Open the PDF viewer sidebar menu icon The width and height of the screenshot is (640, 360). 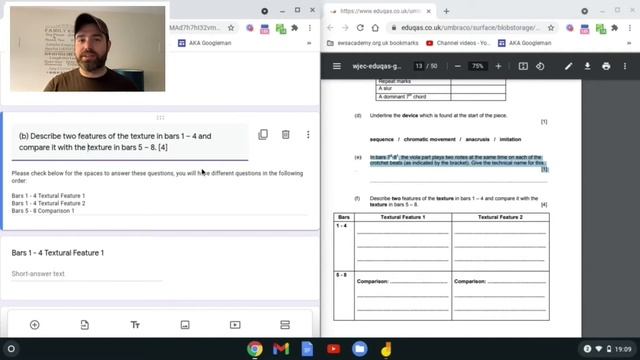point(337,66)
